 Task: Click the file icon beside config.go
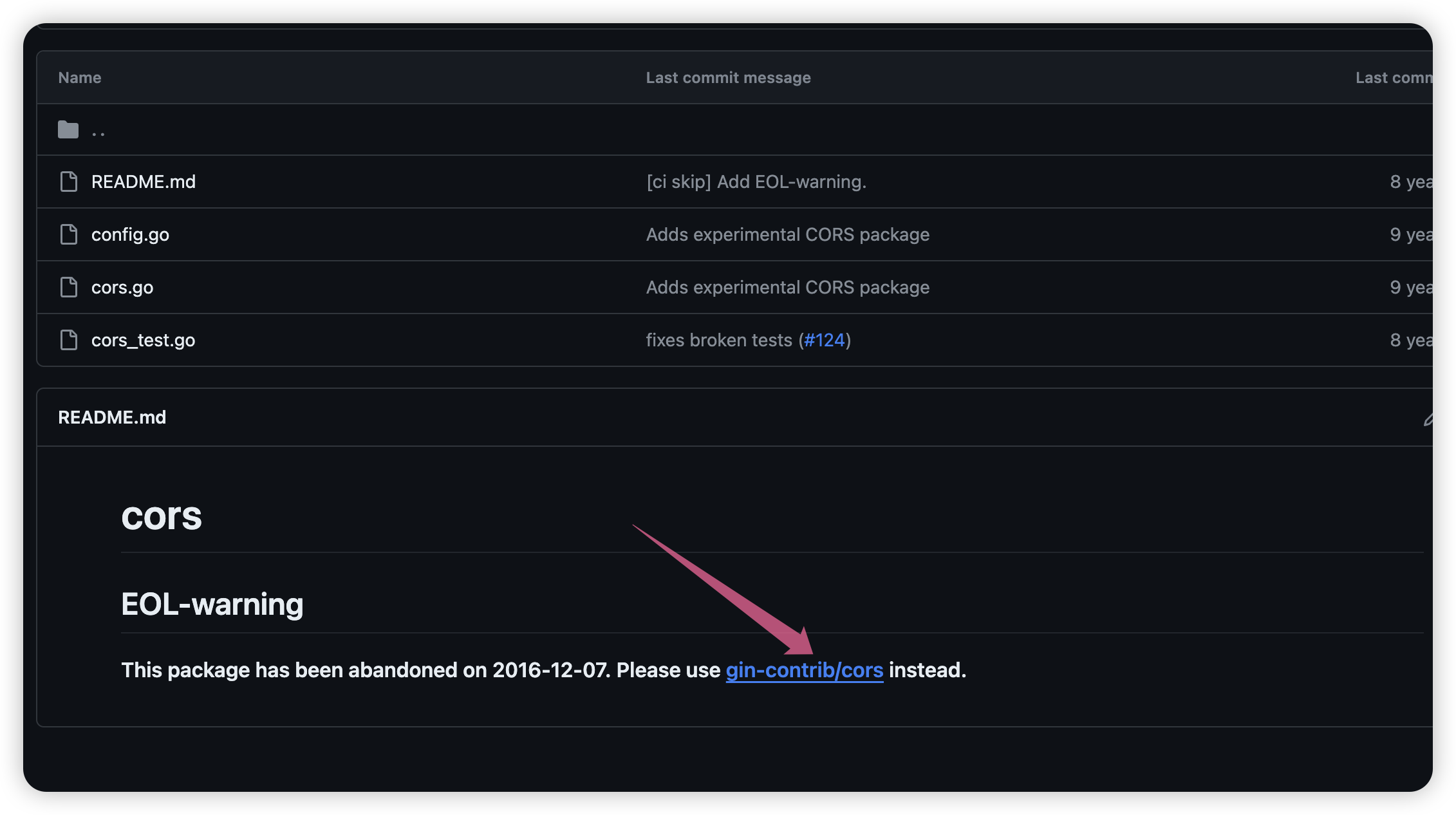pyautogui.click(x=69, y=234)
